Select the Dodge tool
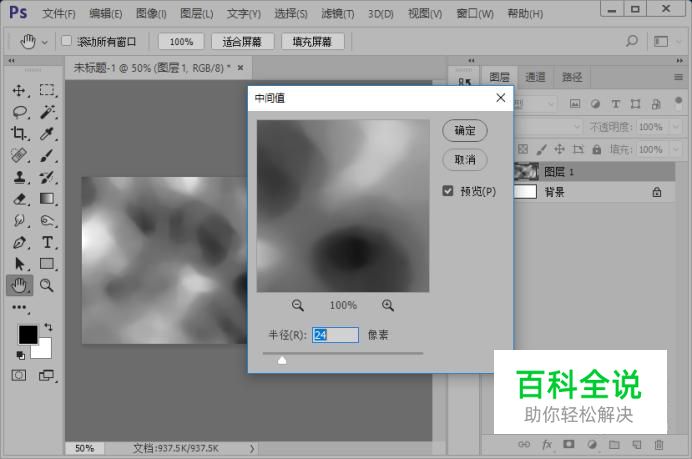This screenshot has height=459, width=692. (47, 220)
